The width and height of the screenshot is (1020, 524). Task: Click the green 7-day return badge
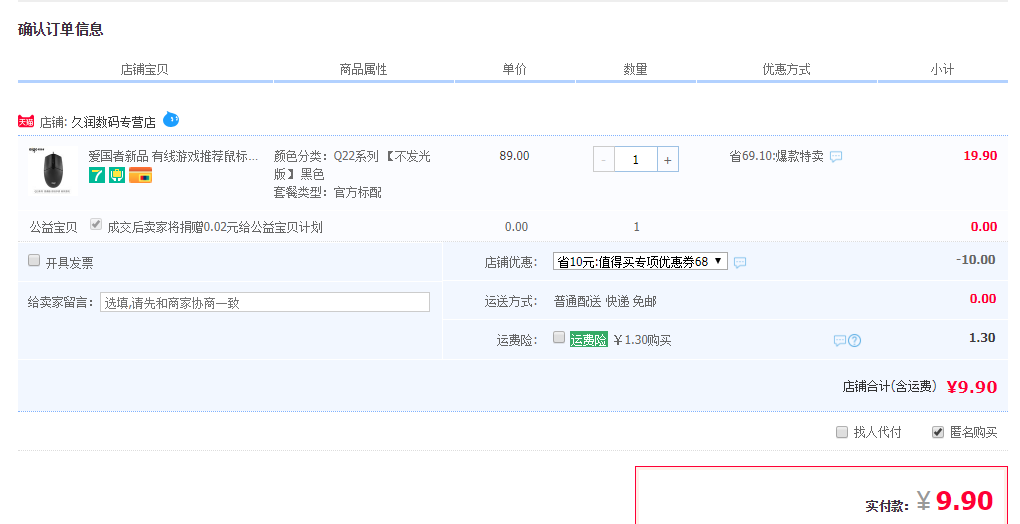coord(97,175)
